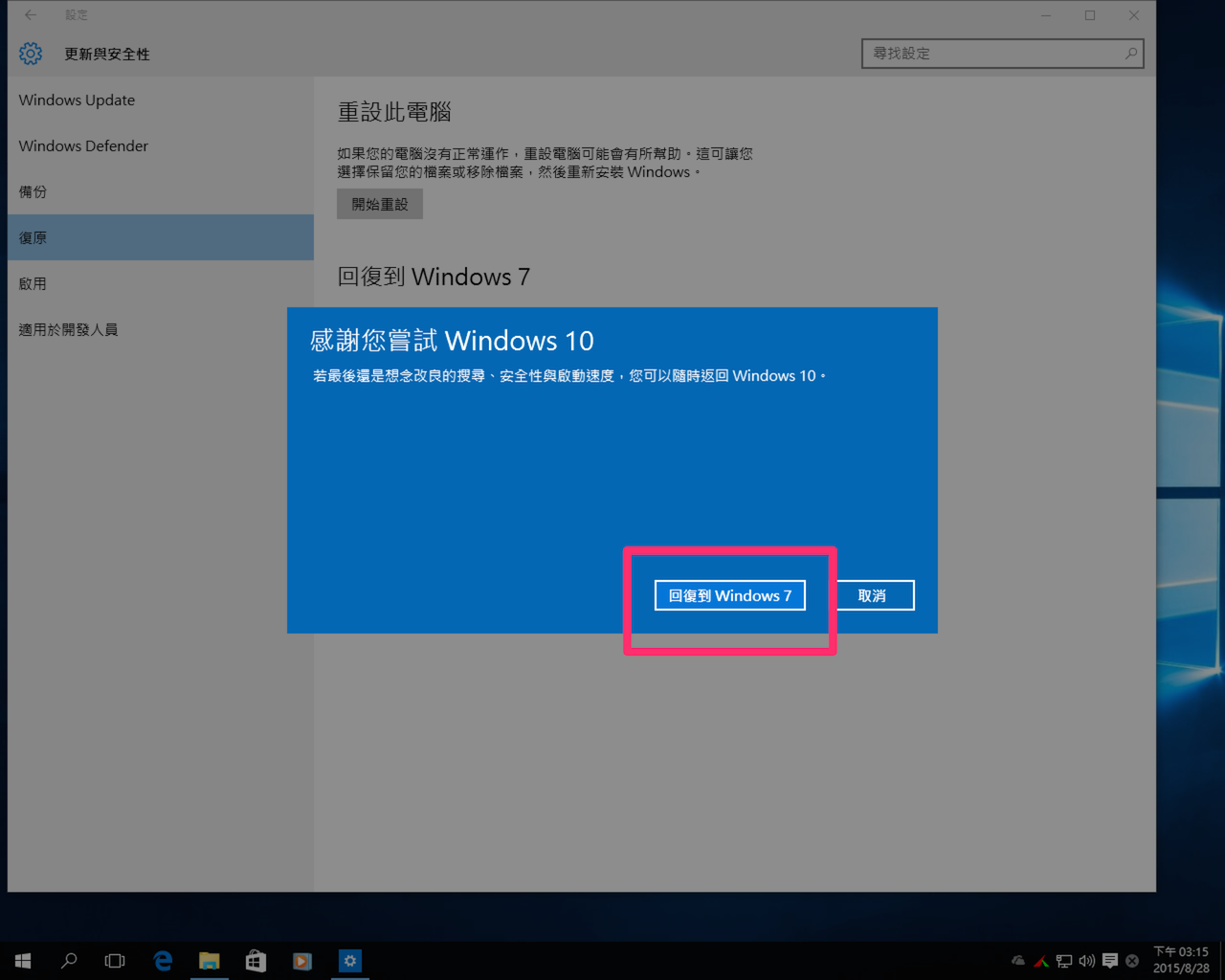Close the Settings window
The image size is (1225, 980).
coord(1134,15)
